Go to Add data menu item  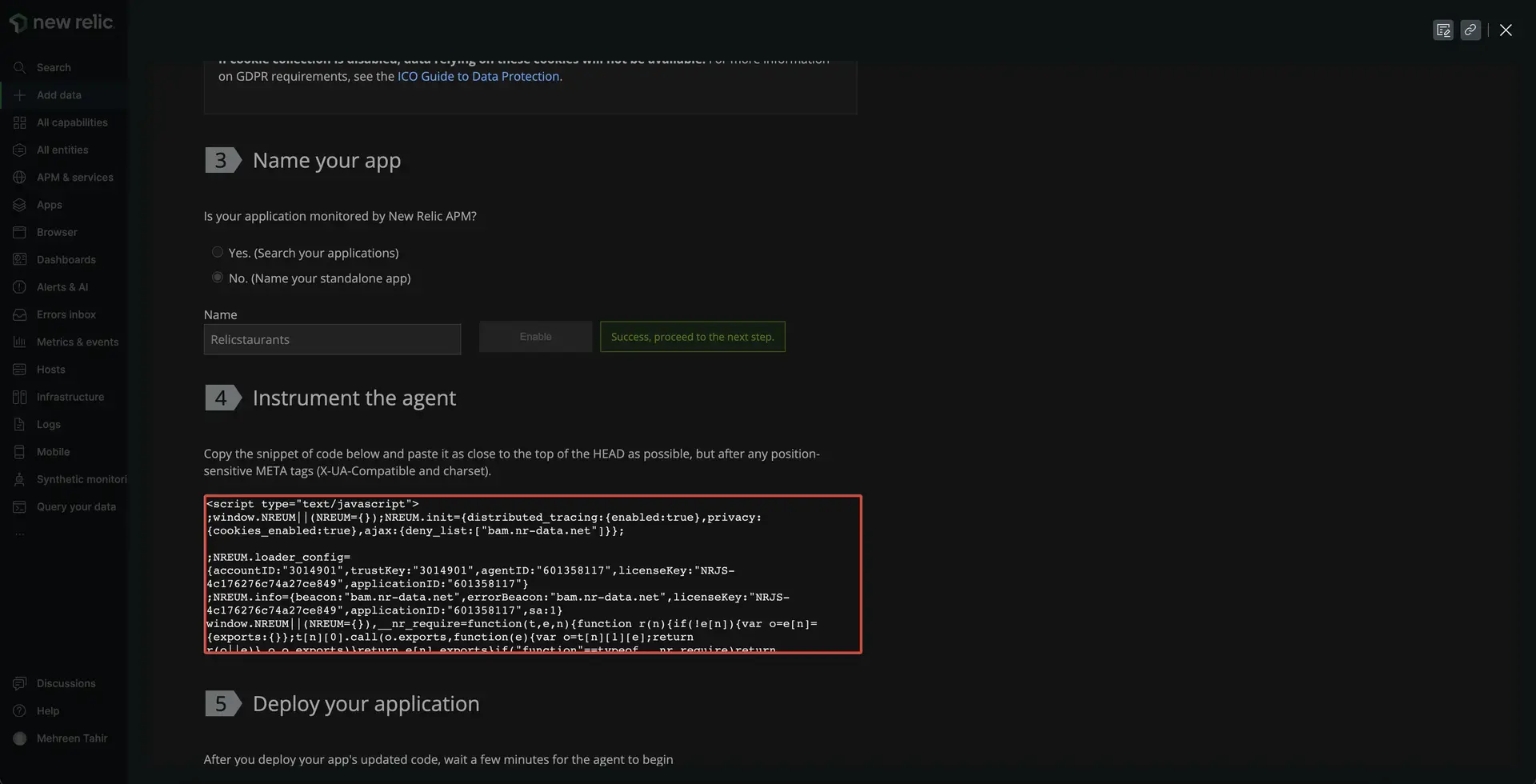[59, 95]
